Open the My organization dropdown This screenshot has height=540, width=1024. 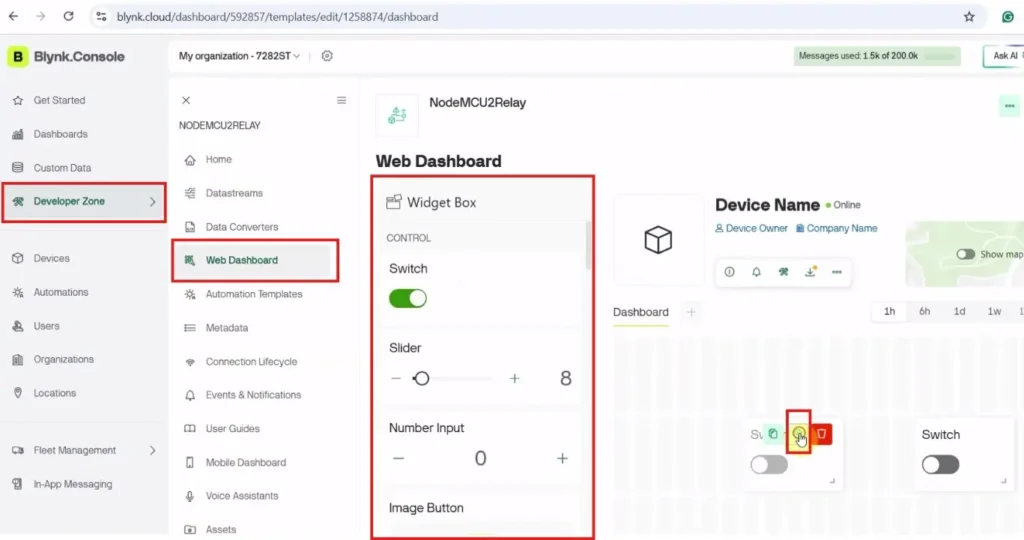point(239,56)
